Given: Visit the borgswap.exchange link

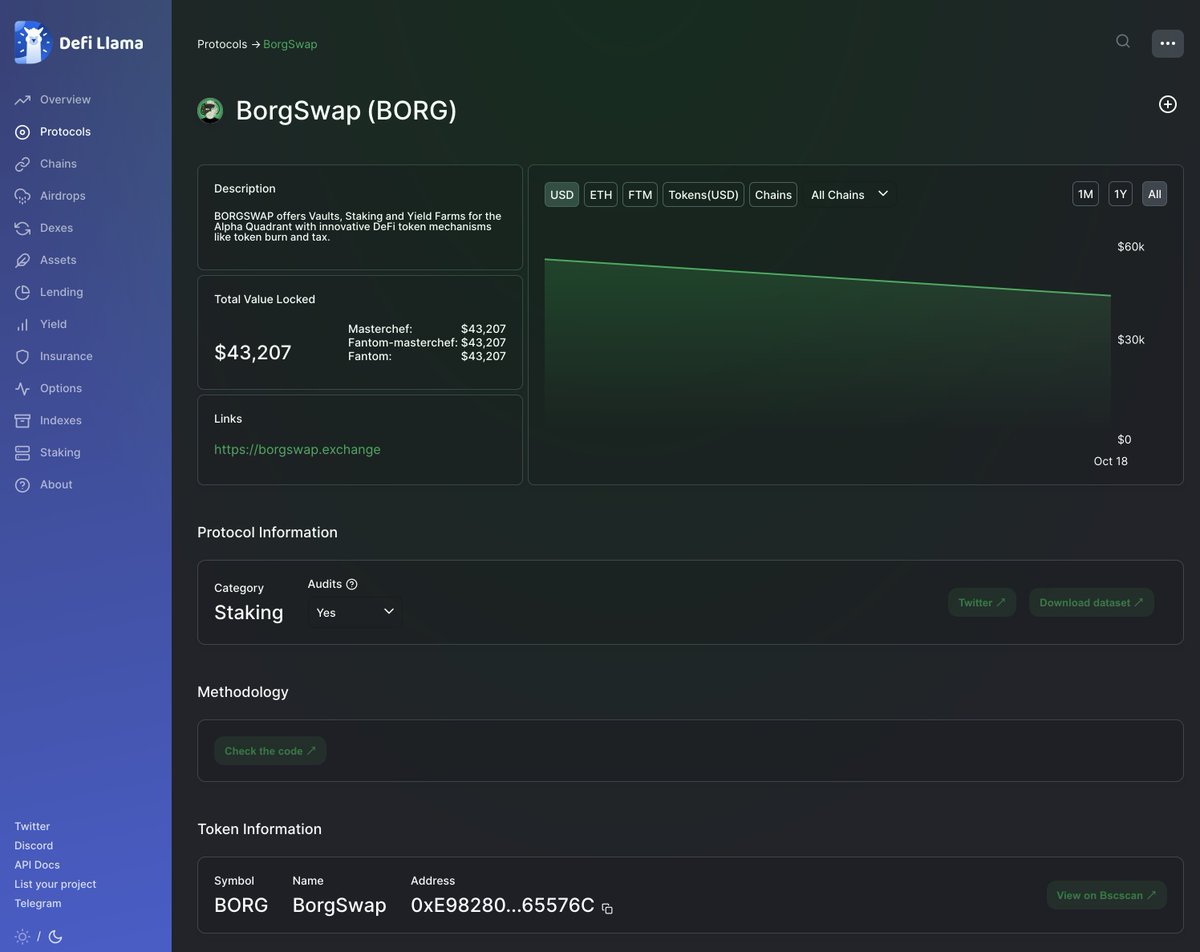Looking at the screenshot, I should (297, 449).
